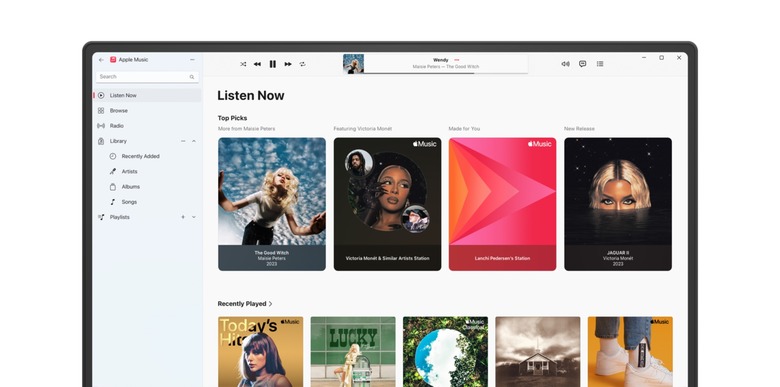This screenshot has height=387, width=780.
Task: Open the Playing Next queue
Action: [600, 64]
